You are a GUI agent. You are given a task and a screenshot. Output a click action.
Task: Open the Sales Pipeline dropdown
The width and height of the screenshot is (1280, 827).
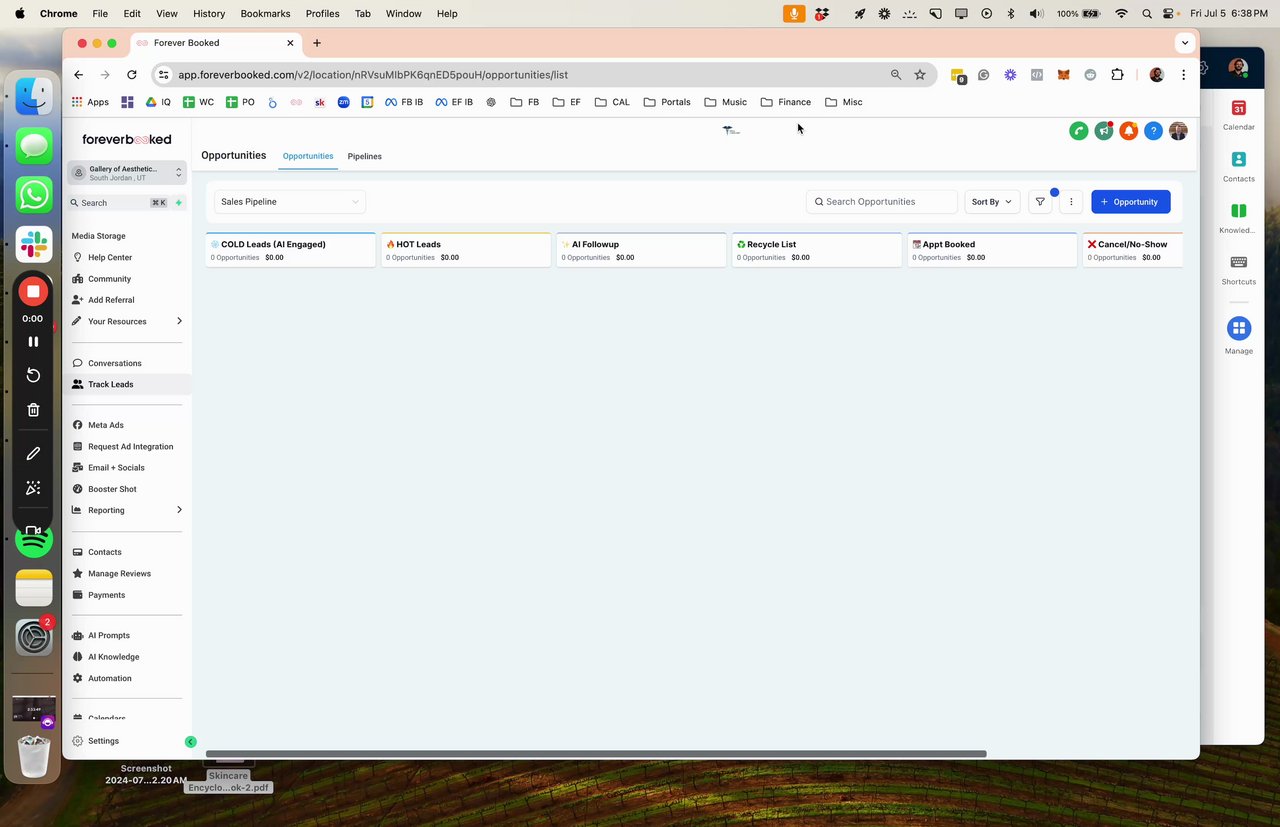tap(290, 202)
